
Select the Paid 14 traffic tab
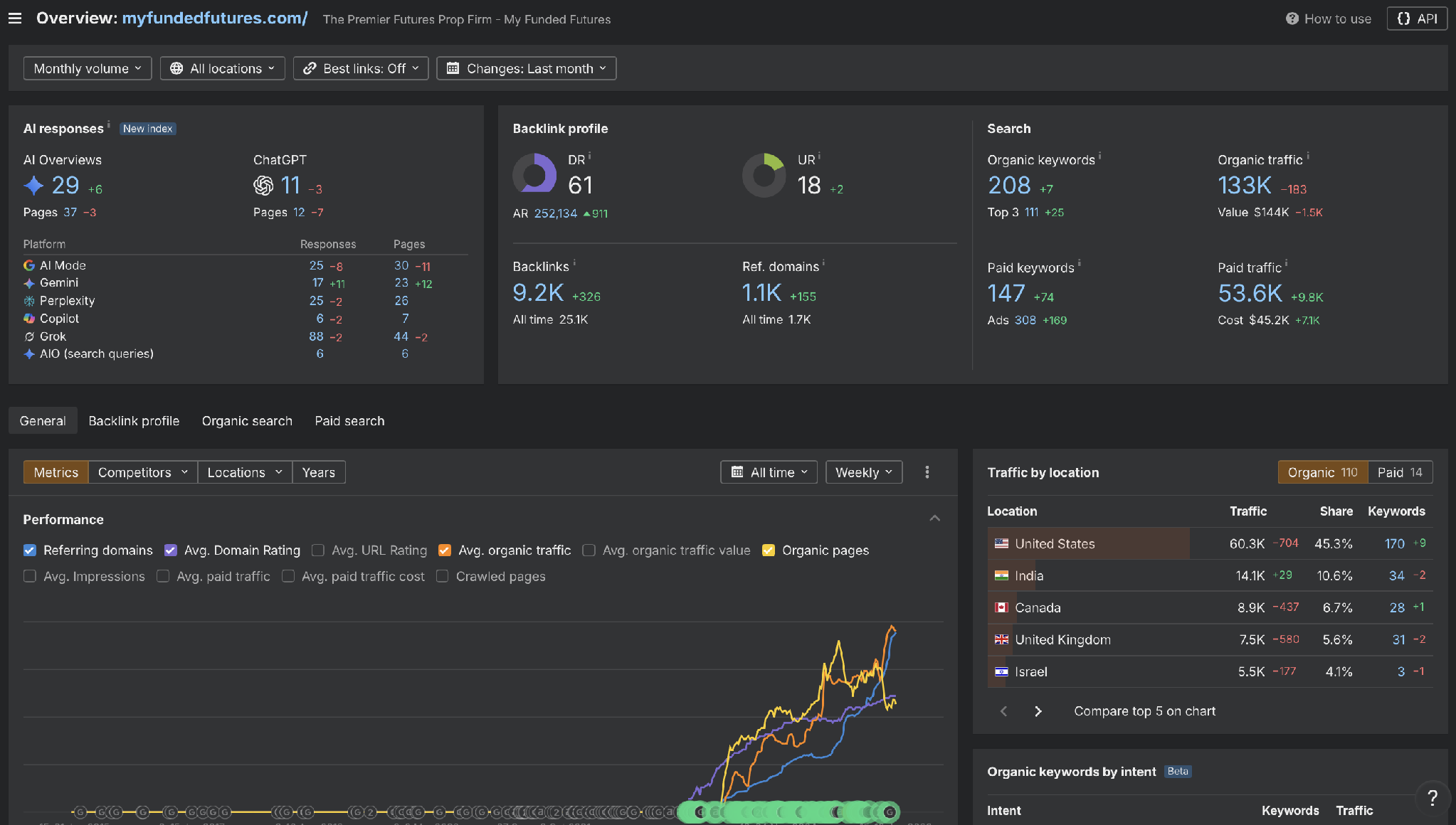1400,472
